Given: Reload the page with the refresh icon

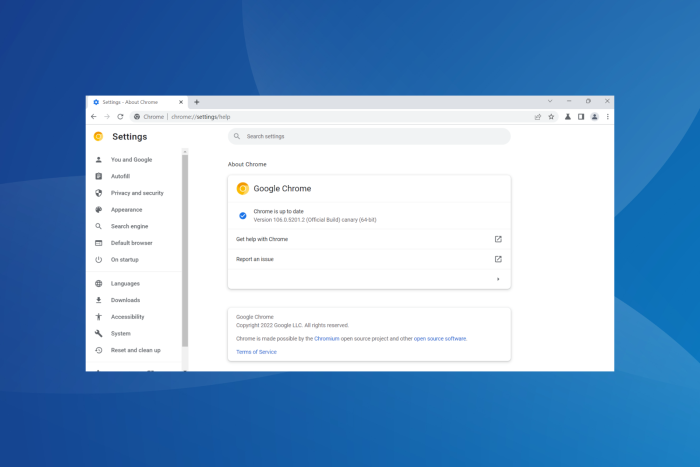Looking at the screenshot, I should [x=120, y=117].
